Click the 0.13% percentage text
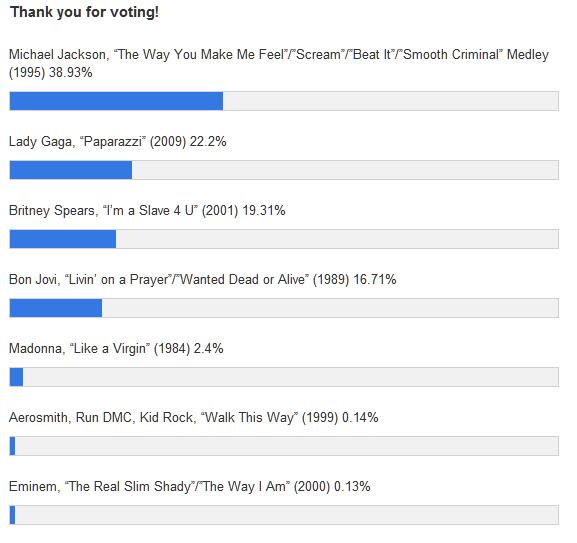 point(352,486)
